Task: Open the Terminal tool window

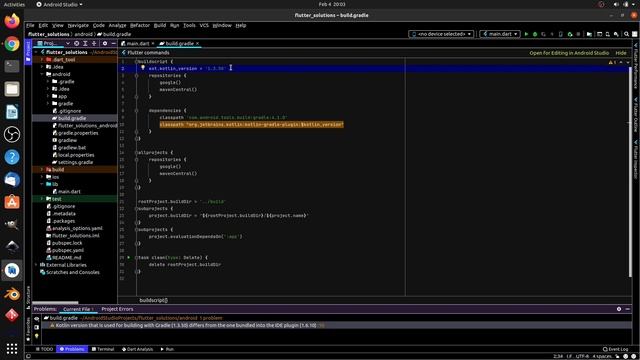Action: click(103, 349)
